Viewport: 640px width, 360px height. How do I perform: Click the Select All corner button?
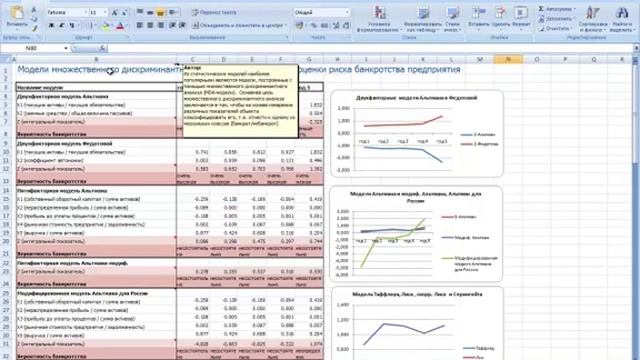point(6,60)
